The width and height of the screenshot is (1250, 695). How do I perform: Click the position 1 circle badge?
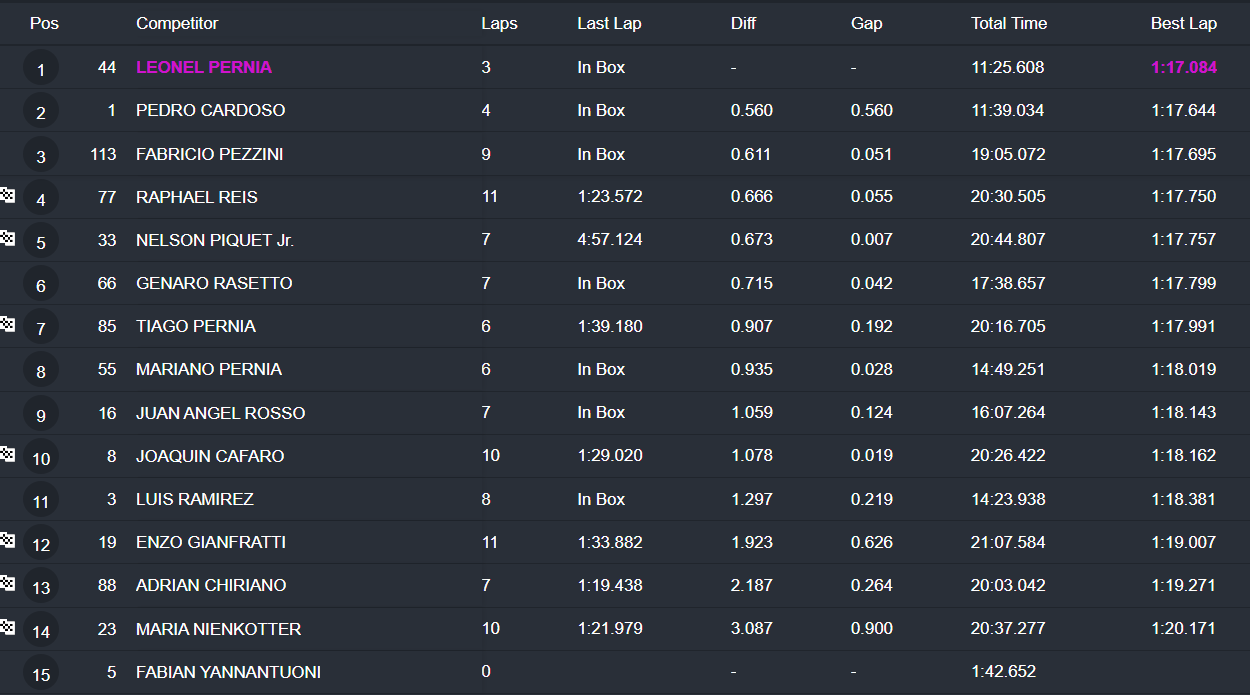pos(41,69)
